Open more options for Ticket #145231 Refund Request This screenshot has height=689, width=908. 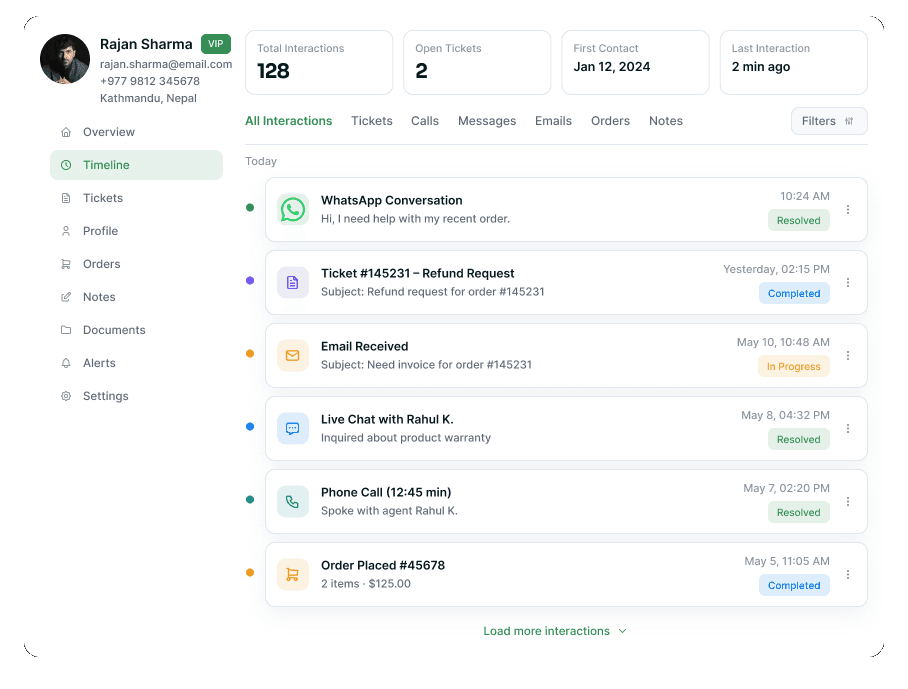click(848, 283)
